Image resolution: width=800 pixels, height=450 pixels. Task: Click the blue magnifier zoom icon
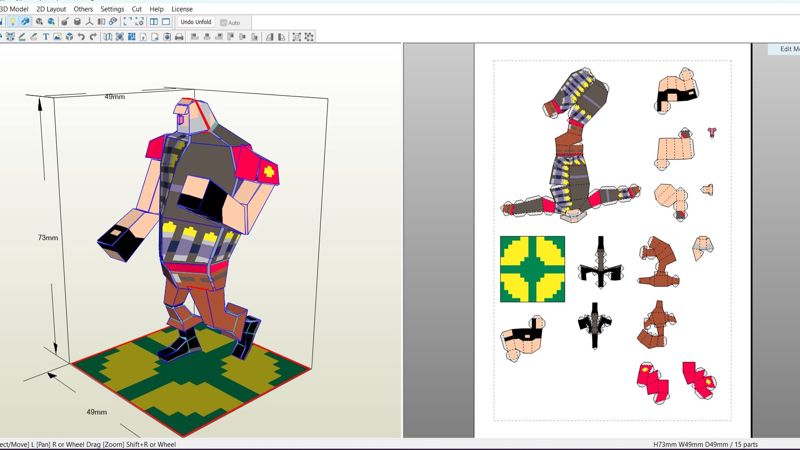[51, 22]
